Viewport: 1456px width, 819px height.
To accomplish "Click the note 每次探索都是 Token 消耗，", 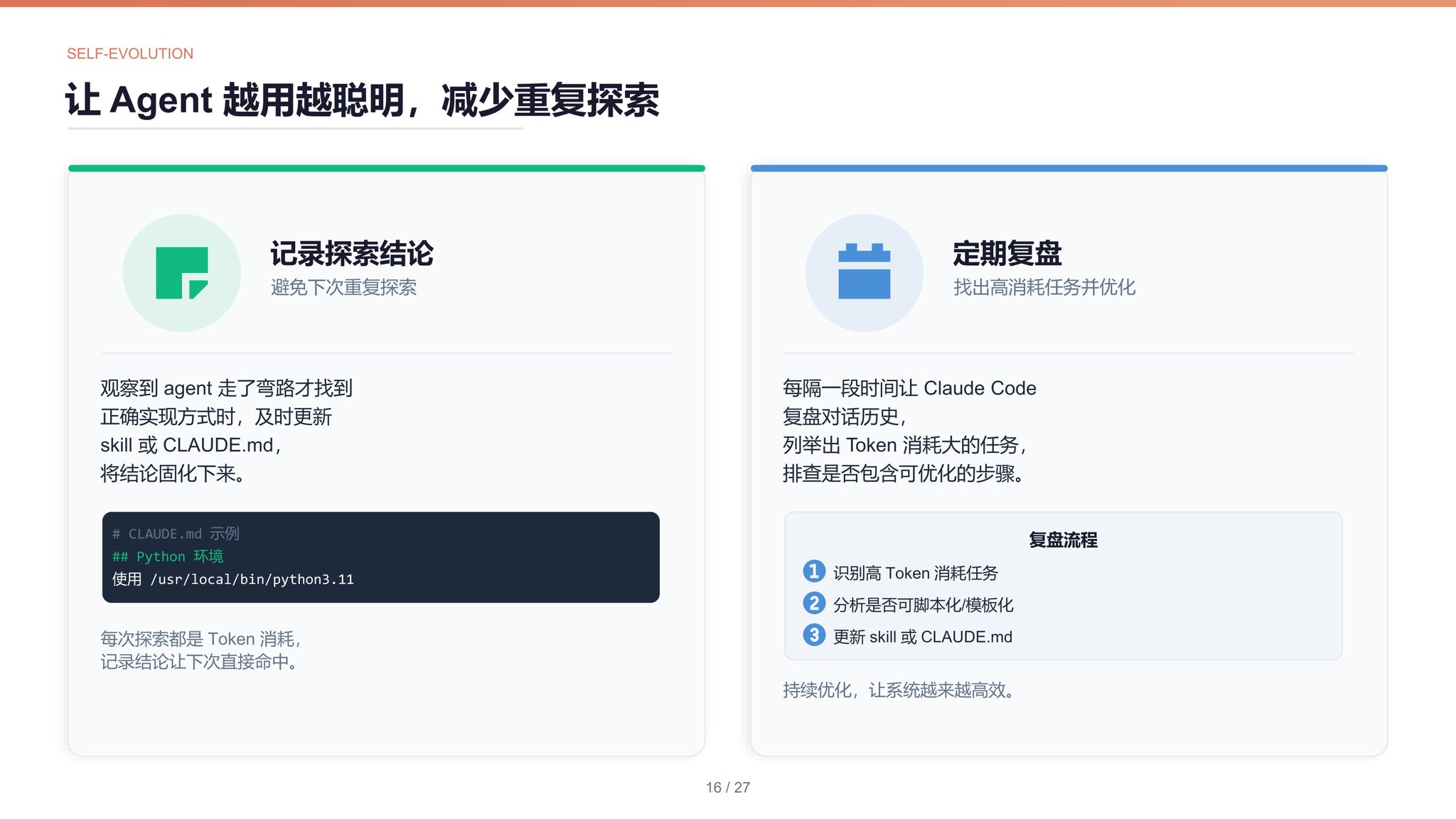I will pos(202,639).
